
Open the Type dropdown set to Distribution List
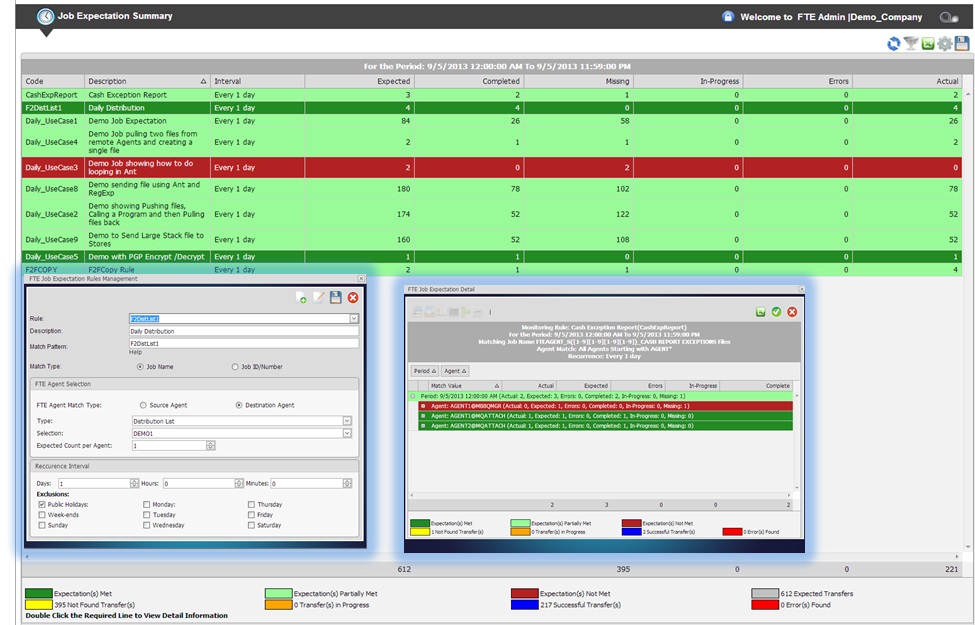click(x=346, y=420)
